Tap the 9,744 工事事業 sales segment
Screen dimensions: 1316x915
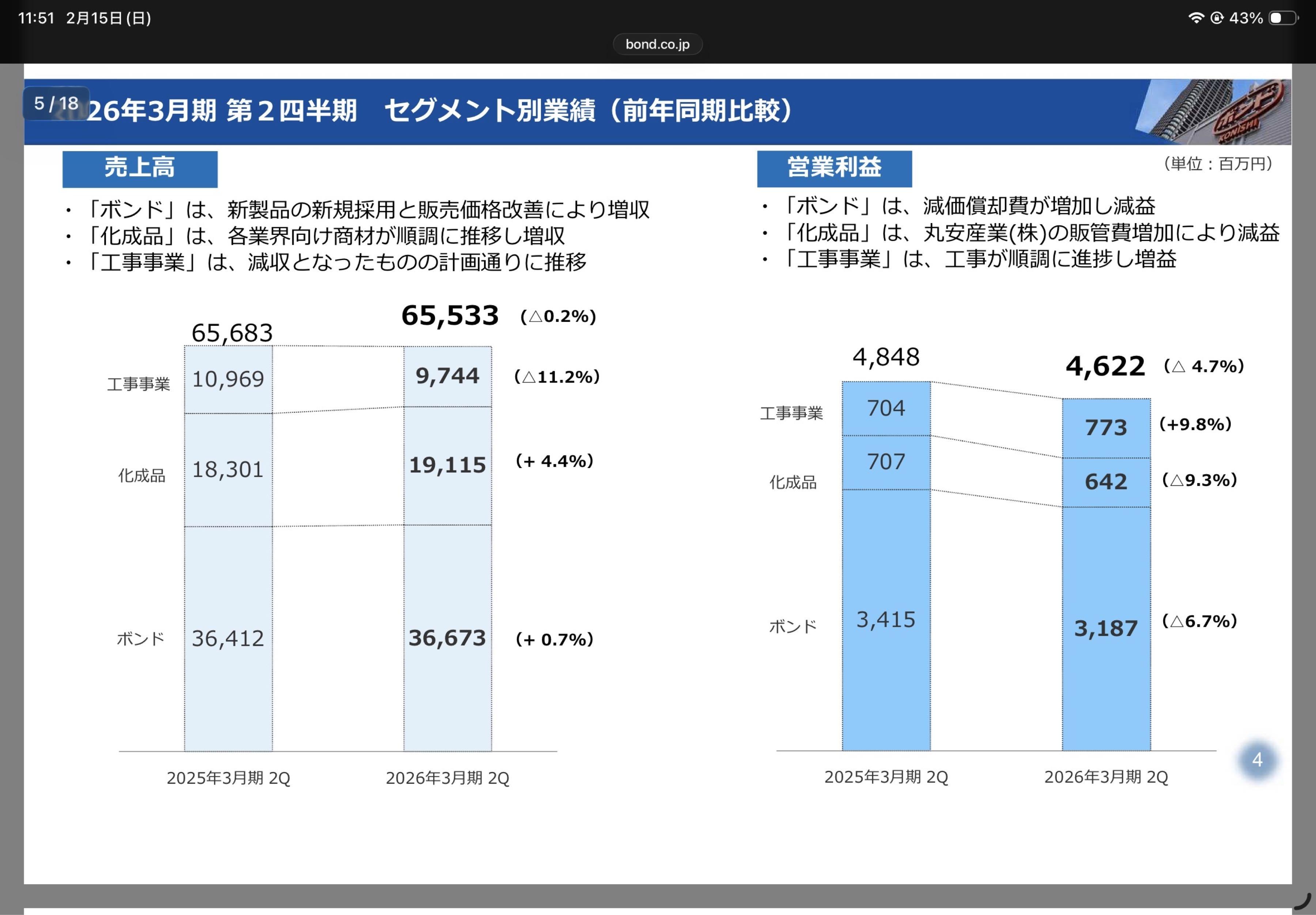click(447, 376)
